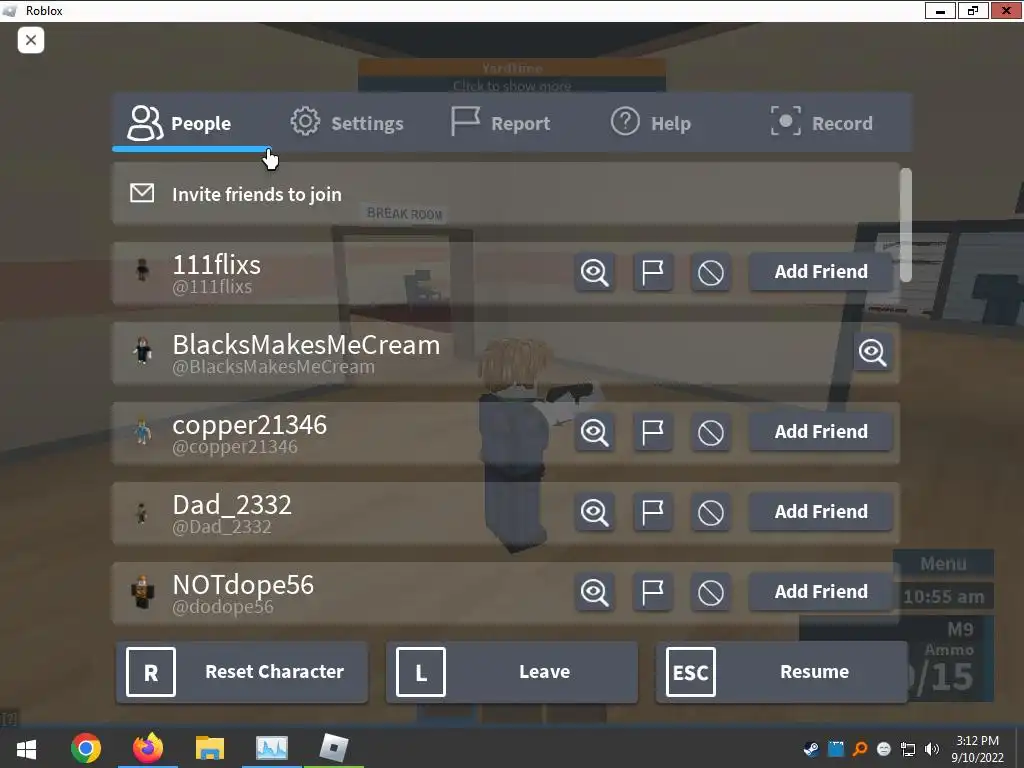
Task: Open network tray icon
Action: pos(908,749)
